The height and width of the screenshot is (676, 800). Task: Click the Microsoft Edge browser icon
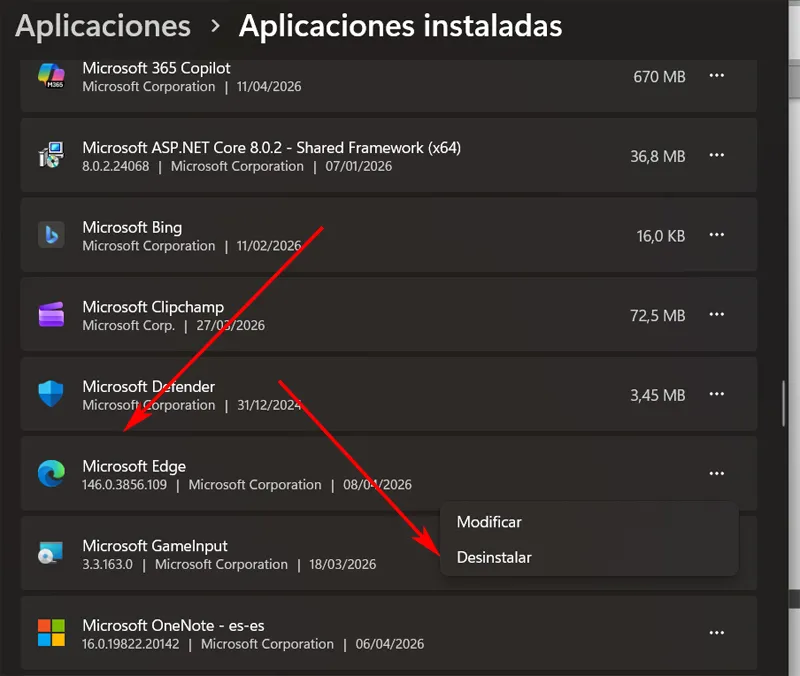click(x=51, y=473)
